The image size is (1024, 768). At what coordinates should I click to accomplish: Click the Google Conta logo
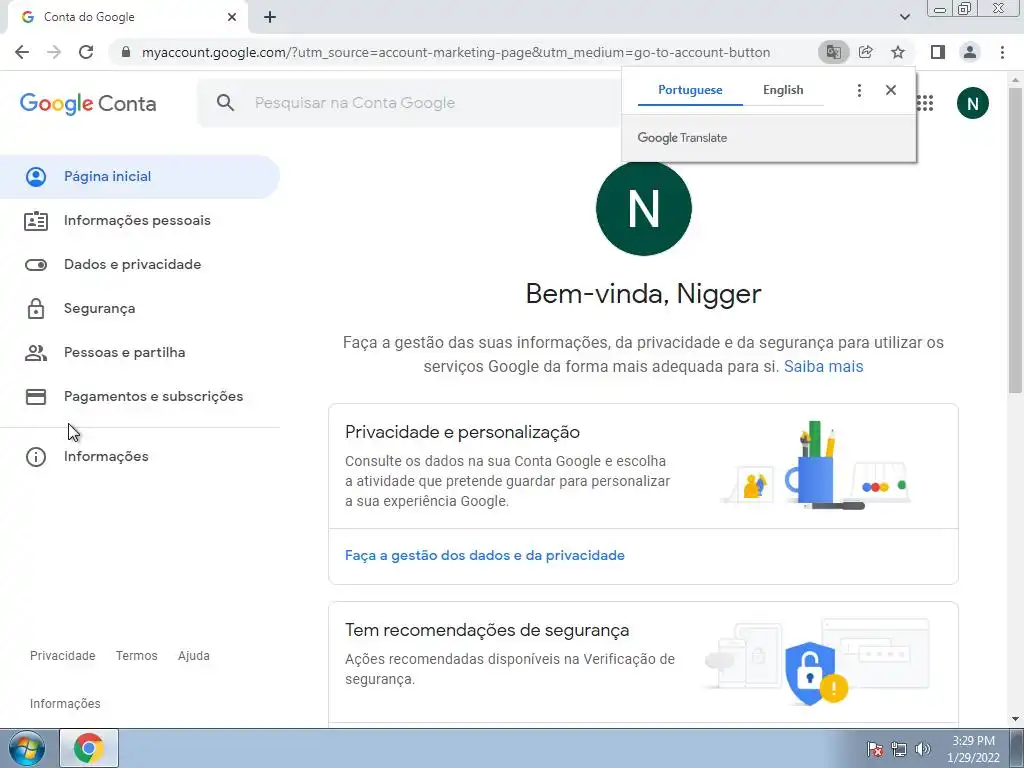tap(88, 103)
